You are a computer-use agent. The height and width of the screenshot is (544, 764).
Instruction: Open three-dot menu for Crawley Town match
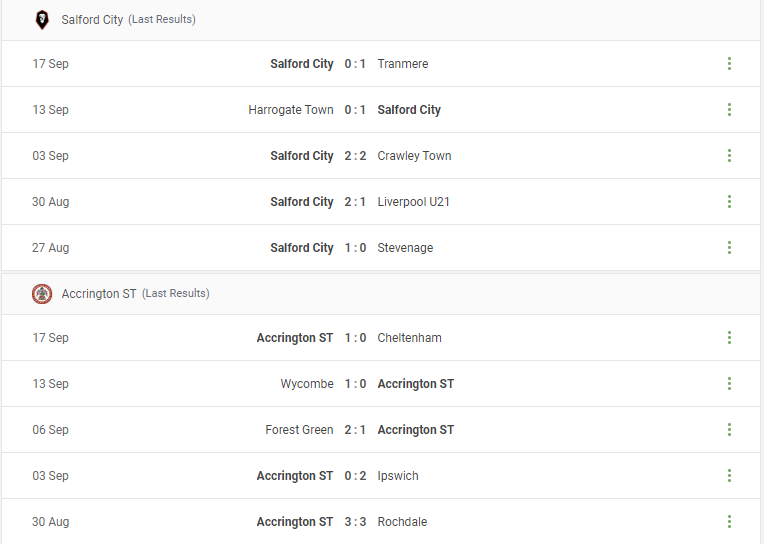(729, 155)
